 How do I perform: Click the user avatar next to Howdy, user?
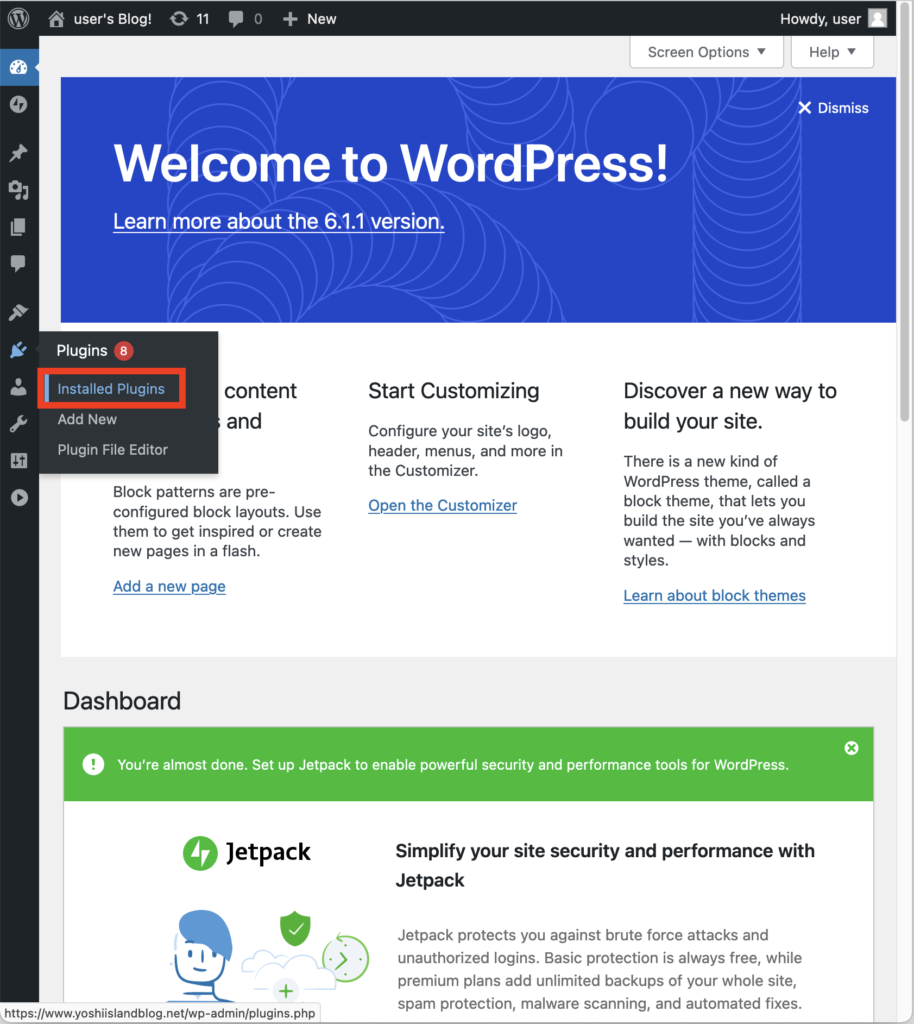pos(877,18)
